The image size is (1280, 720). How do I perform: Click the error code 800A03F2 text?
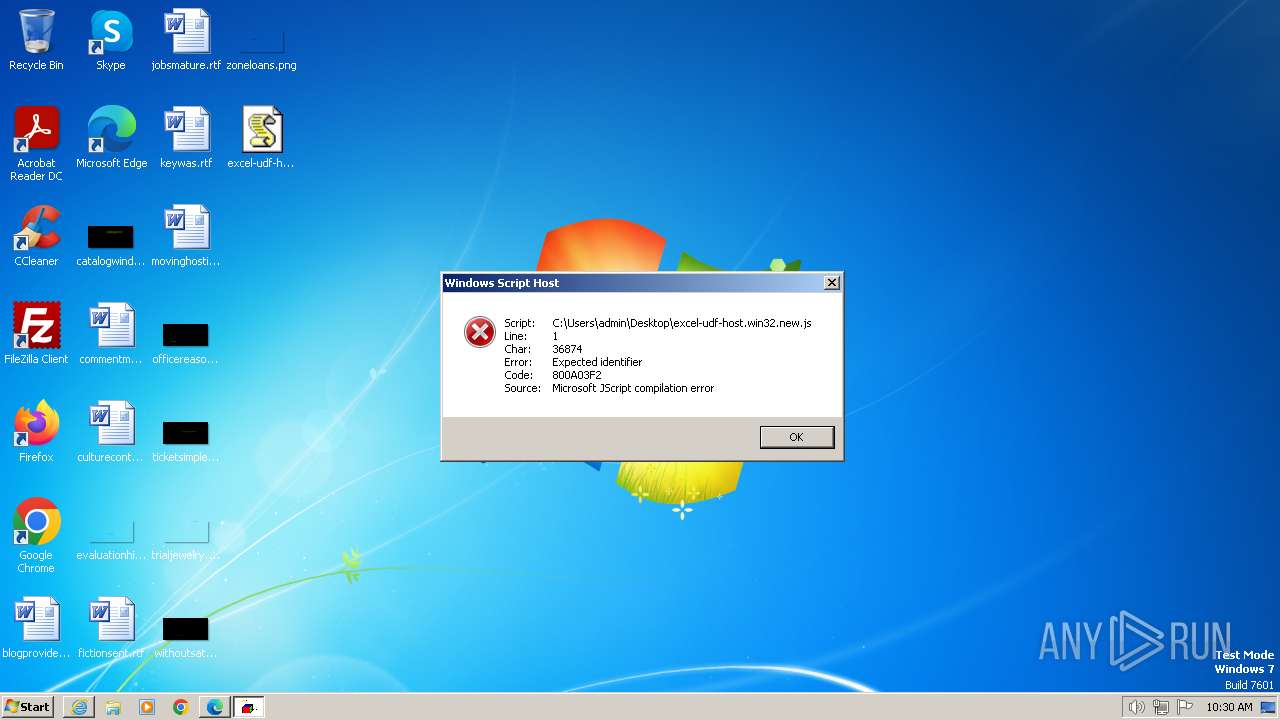577,375
